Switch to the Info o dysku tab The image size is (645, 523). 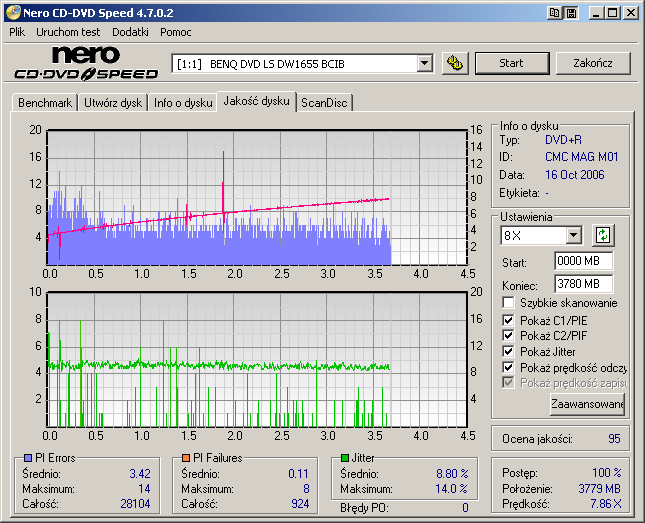(x=183, y=102)
